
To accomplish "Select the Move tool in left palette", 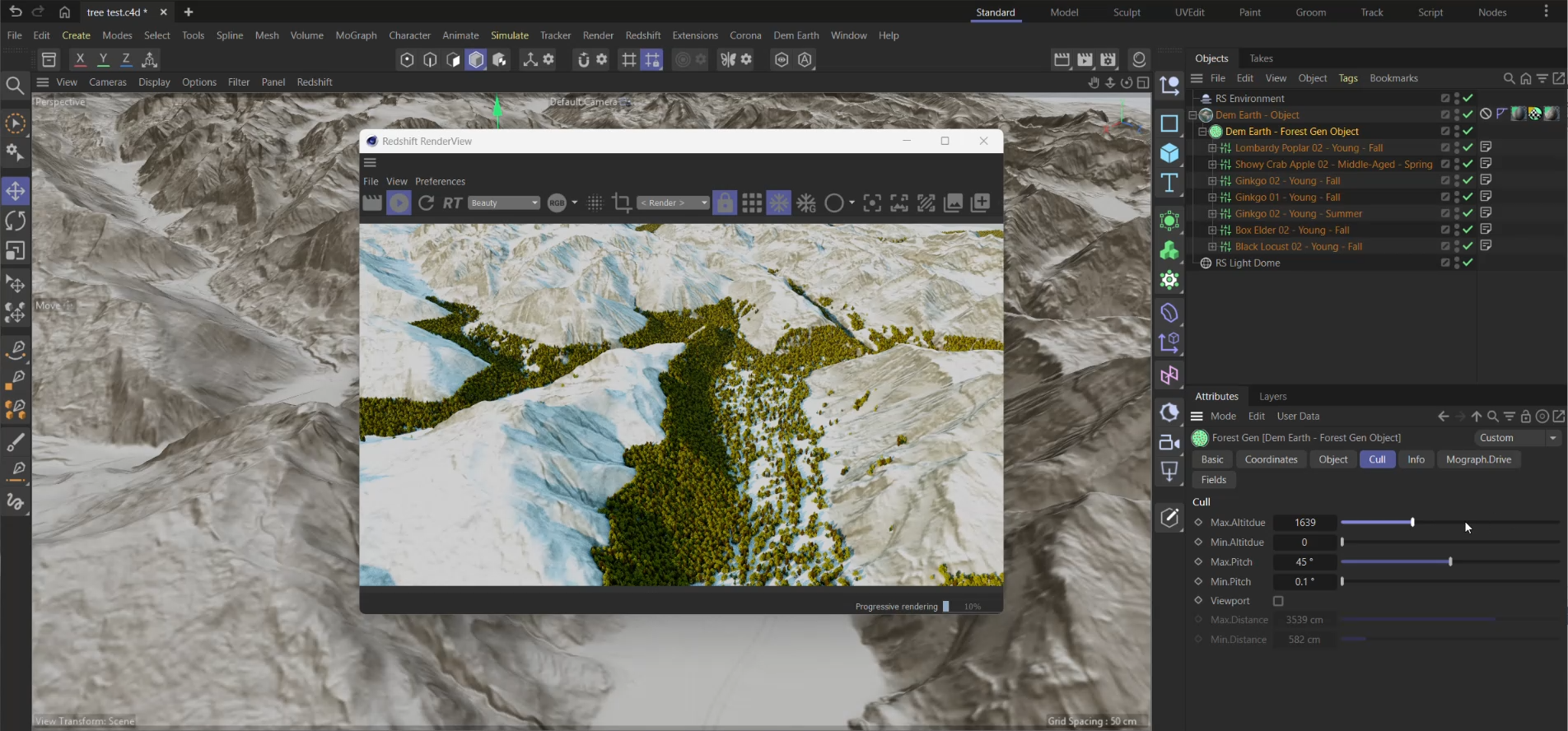I will tap(16, 191).
